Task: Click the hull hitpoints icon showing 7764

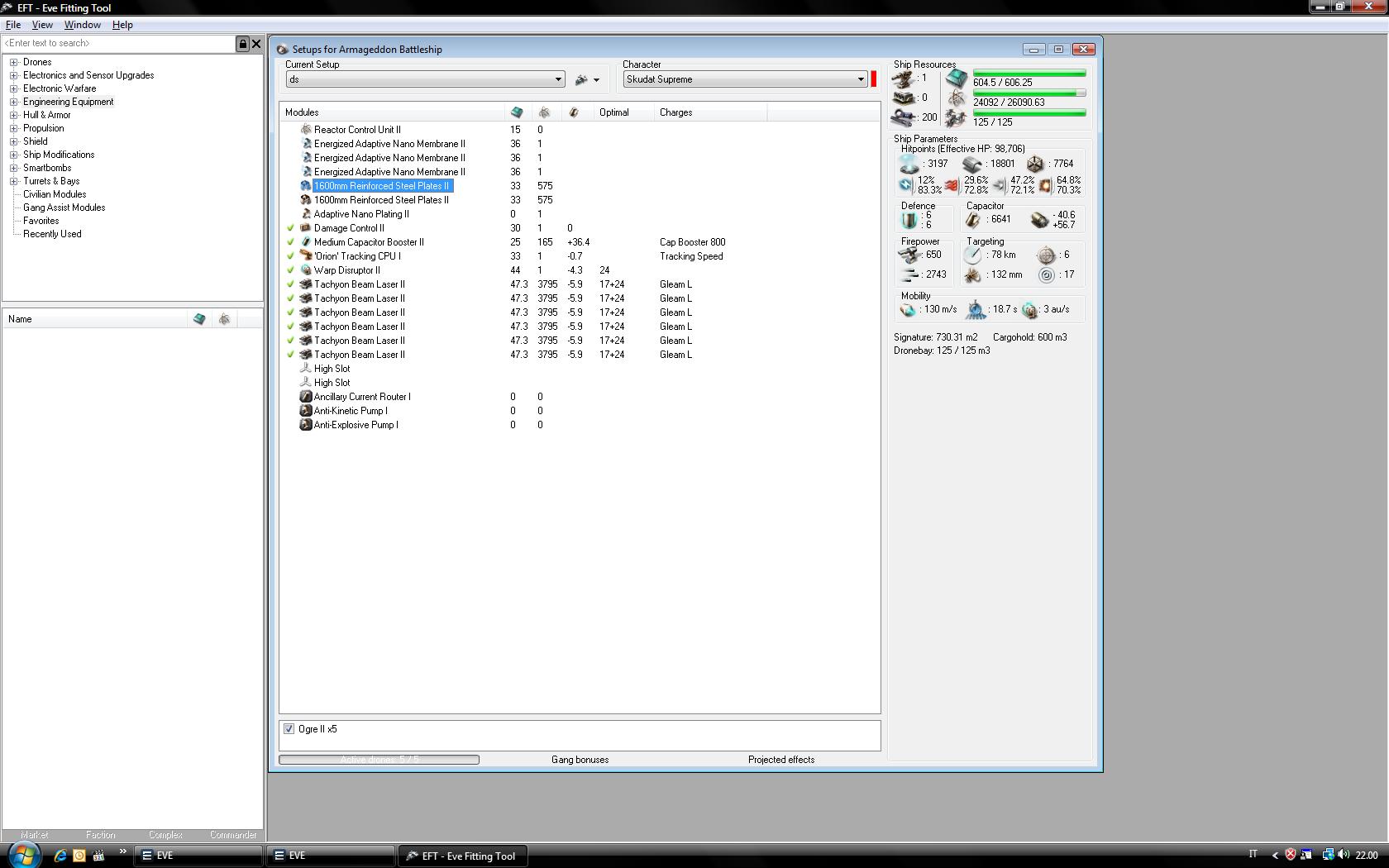Action: [1035, 164]
